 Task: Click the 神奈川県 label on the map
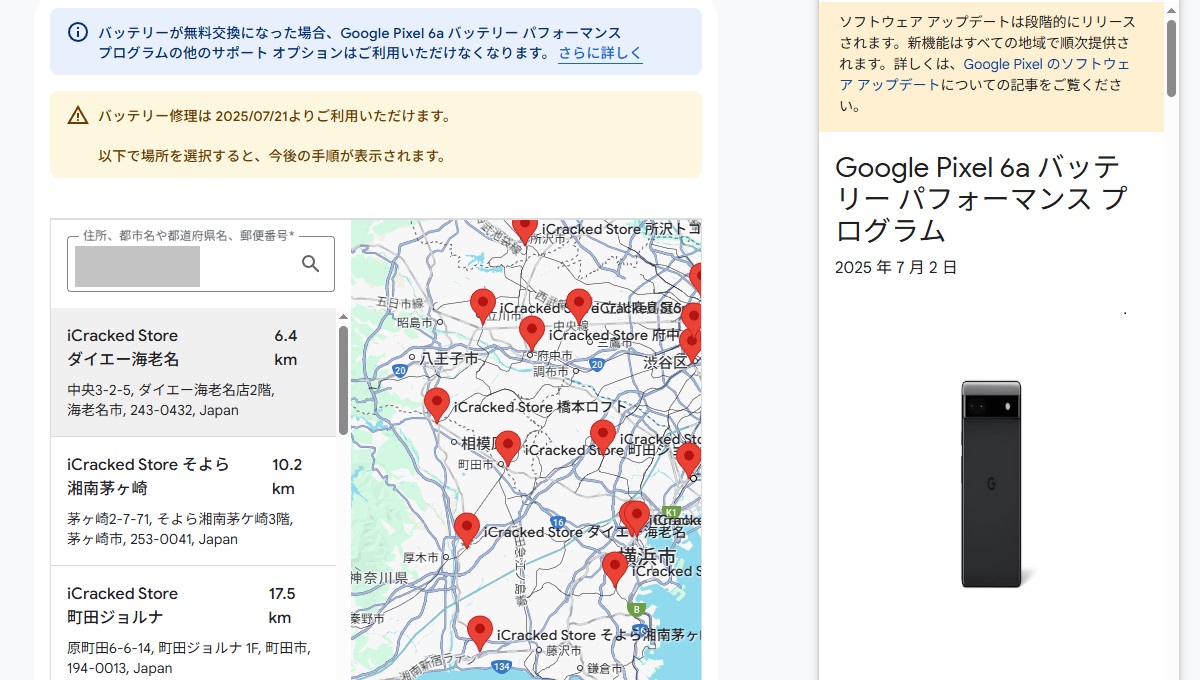(379, 578)
